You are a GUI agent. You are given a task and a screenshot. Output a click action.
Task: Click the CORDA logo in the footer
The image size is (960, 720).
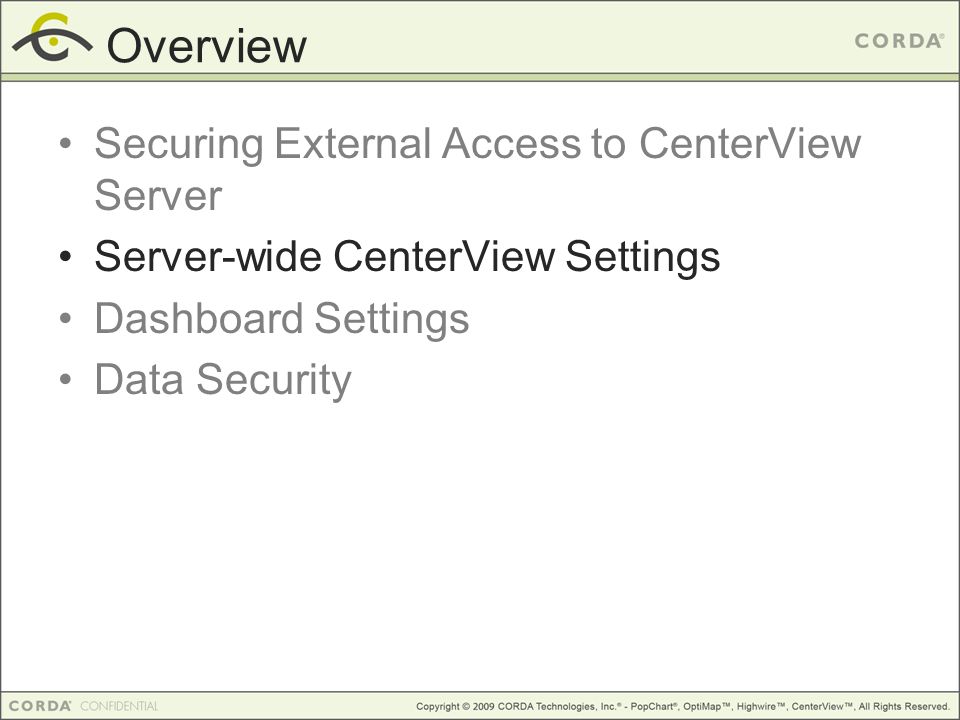click(40, 706)
